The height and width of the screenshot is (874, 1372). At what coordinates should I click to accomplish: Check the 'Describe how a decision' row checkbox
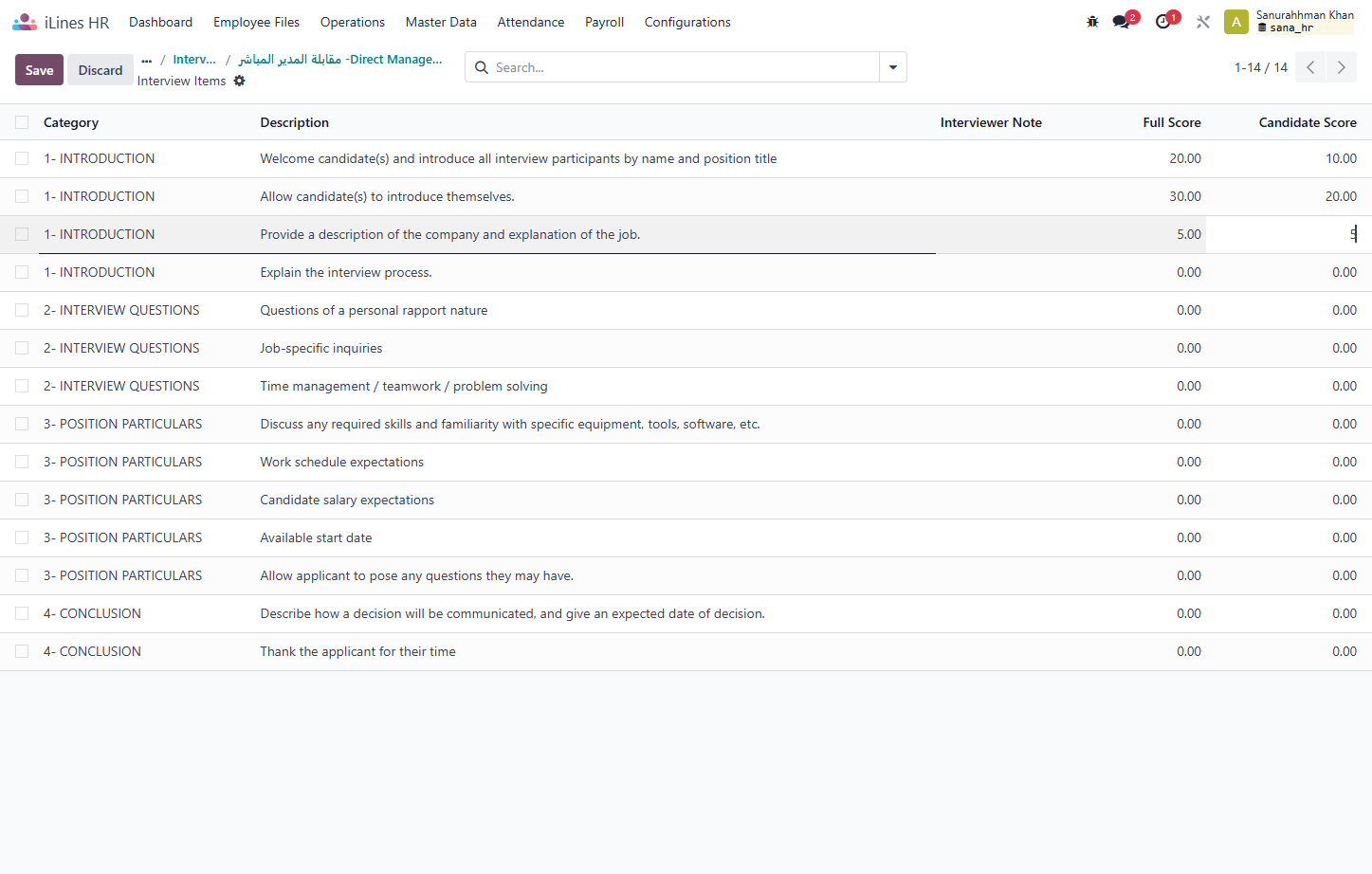[x=22, y=613]
